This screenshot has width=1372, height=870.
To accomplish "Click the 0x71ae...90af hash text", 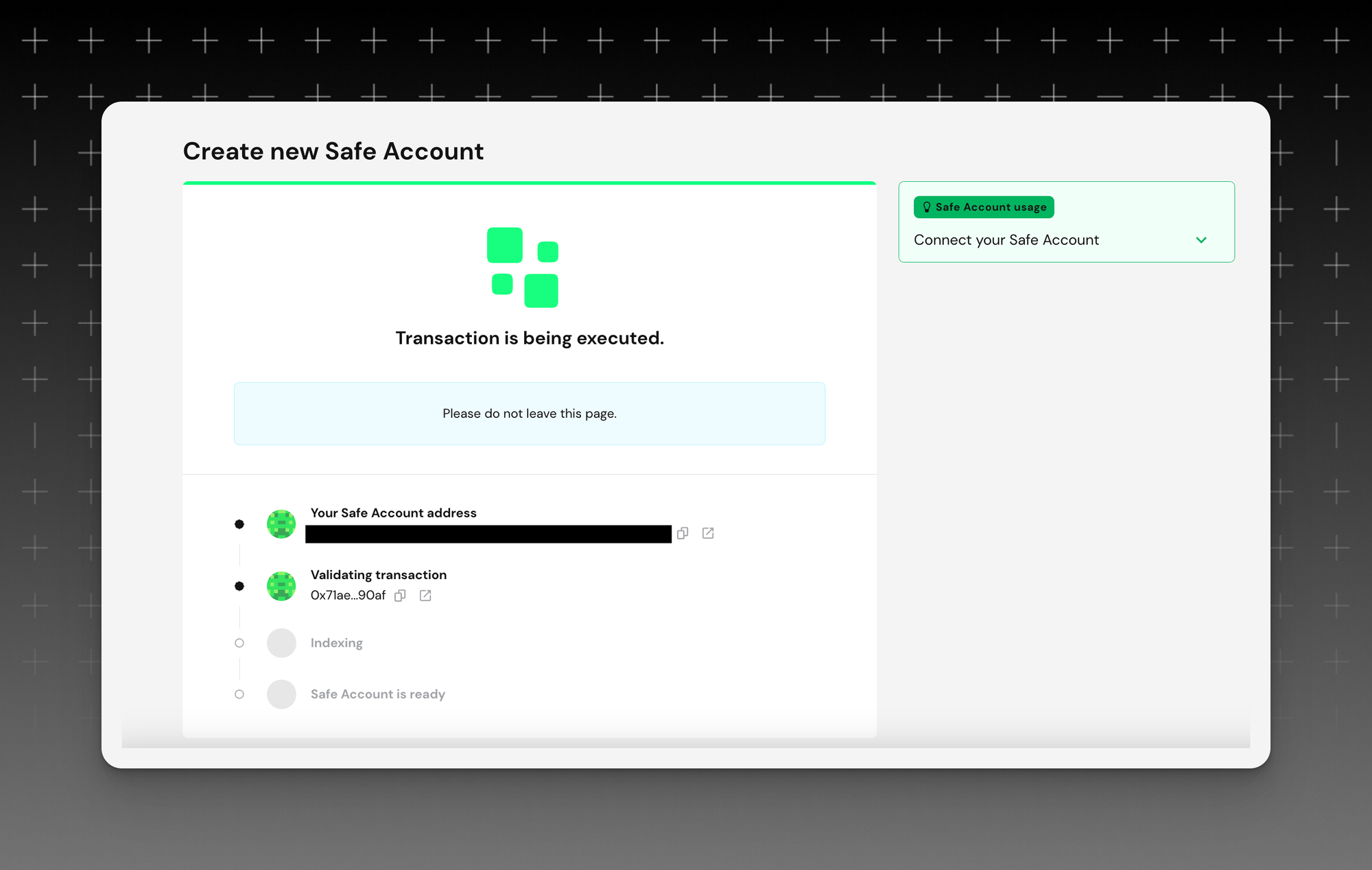I will coord(348,596).
